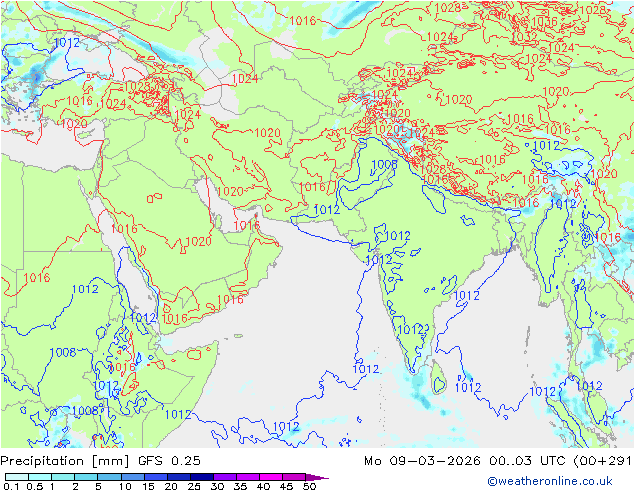The width and height of the screenshot is (634, 490).
Task: Click the legend arrow tip beyond 50
Action: coord(318,477)
